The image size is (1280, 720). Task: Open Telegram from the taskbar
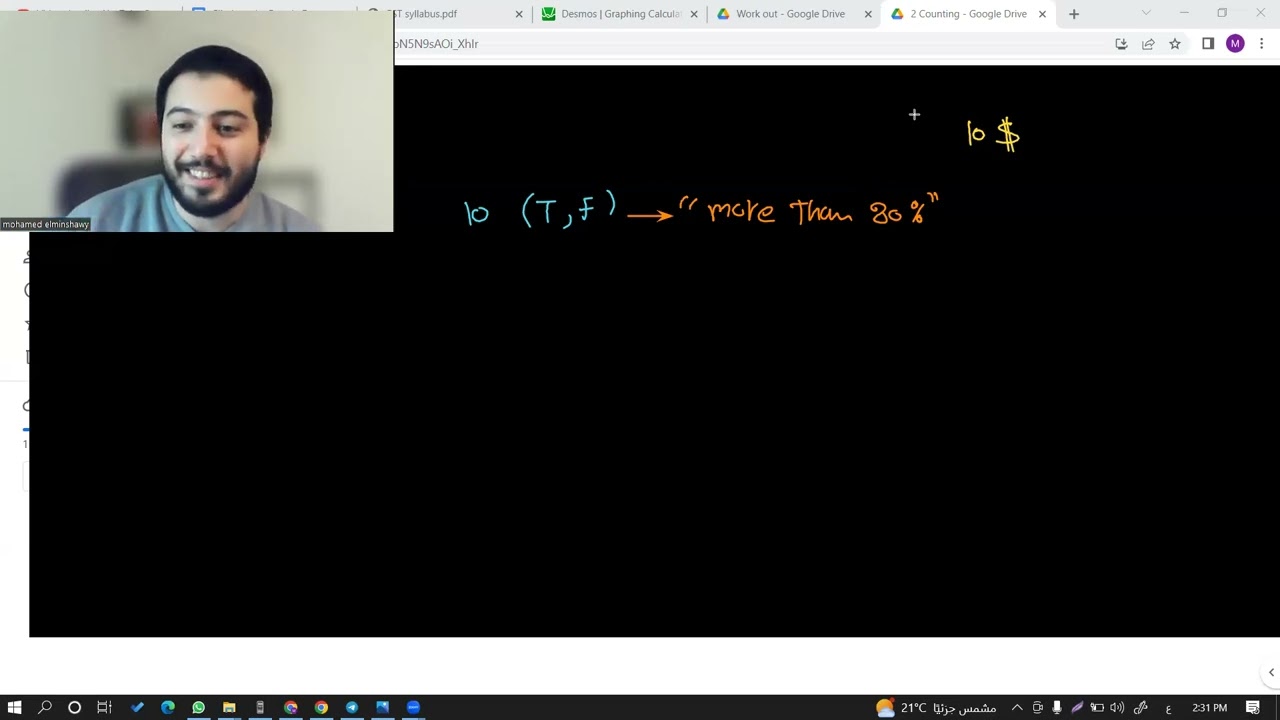tap(352, 708)
